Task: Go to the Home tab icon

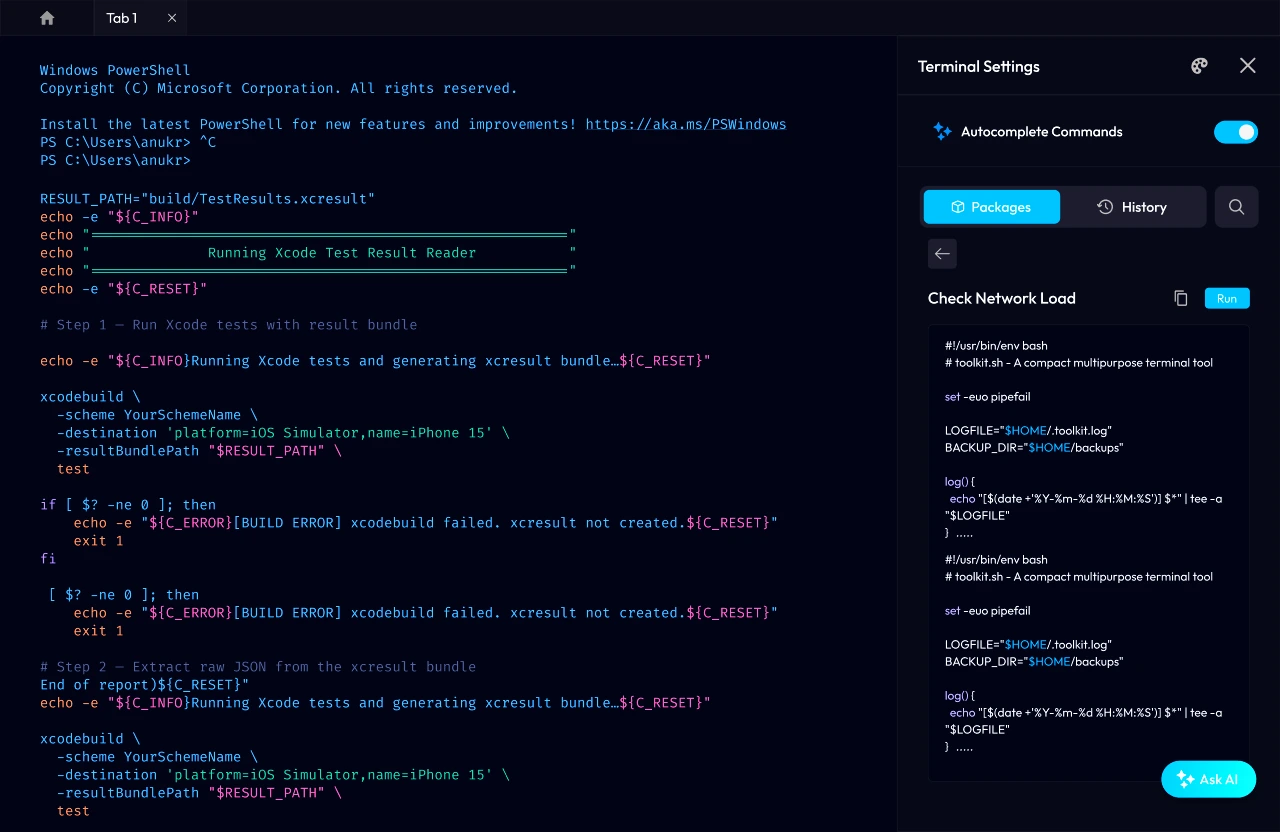Action: (x=47, y=18)
